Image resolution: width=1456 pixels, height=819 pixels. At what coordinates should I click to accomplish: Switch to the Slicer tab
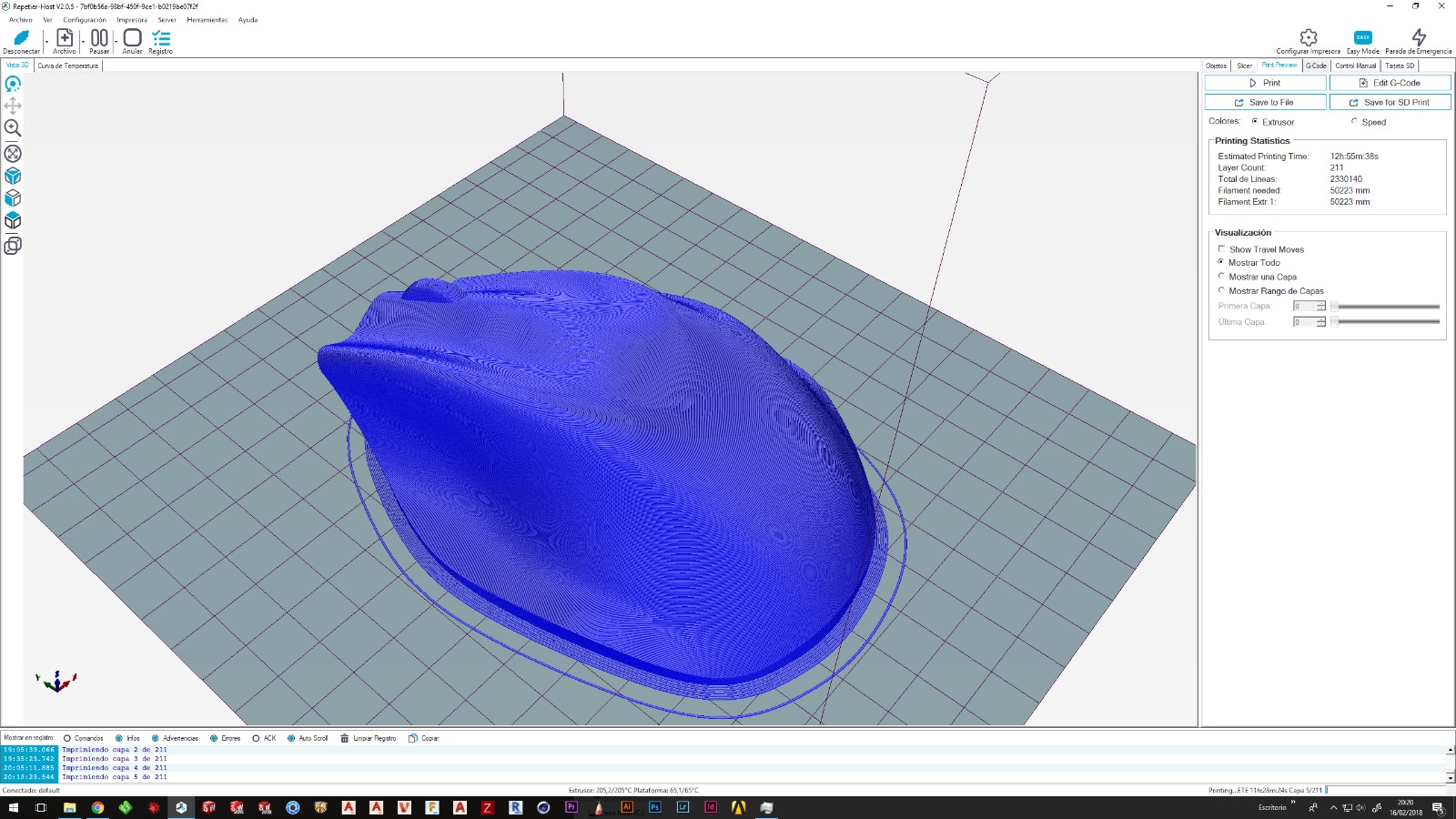(1244, 66)
